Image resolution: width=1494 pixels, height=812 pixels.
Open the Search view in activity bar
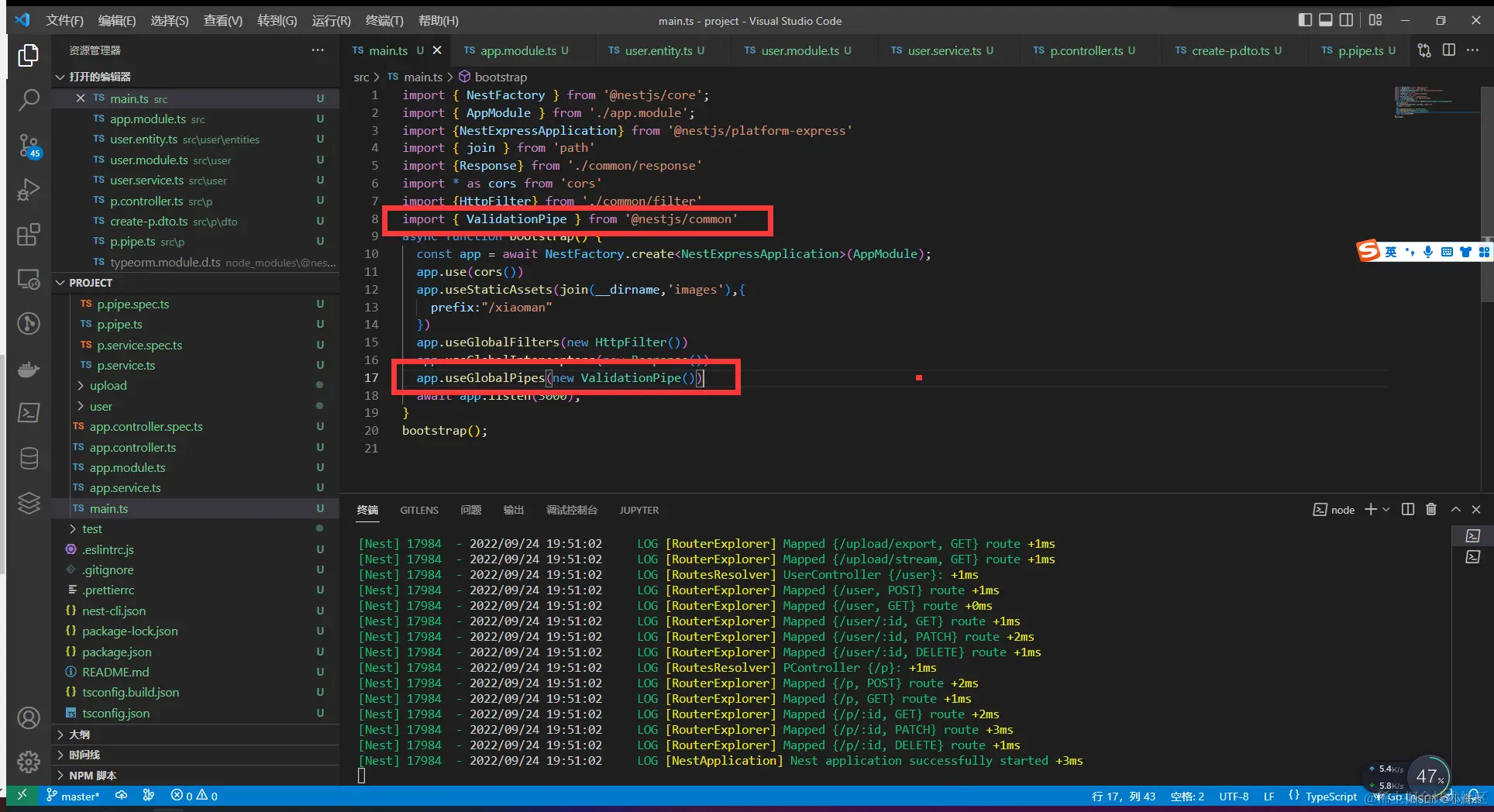pyautogui.click(x=29, y=99)
